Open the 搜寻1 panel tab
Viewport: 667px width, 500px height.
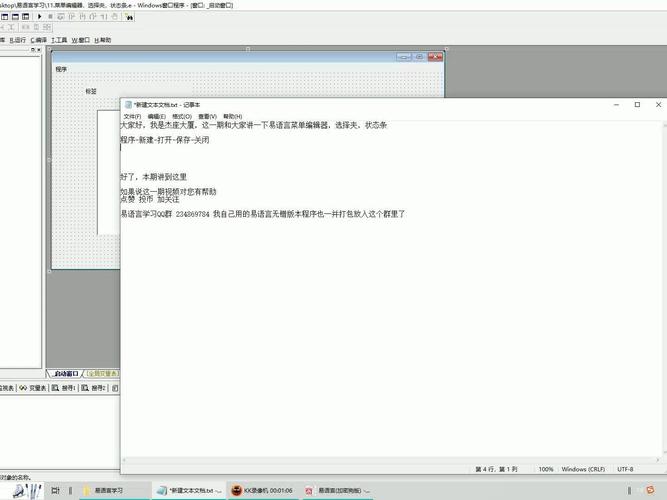[63, 388]
